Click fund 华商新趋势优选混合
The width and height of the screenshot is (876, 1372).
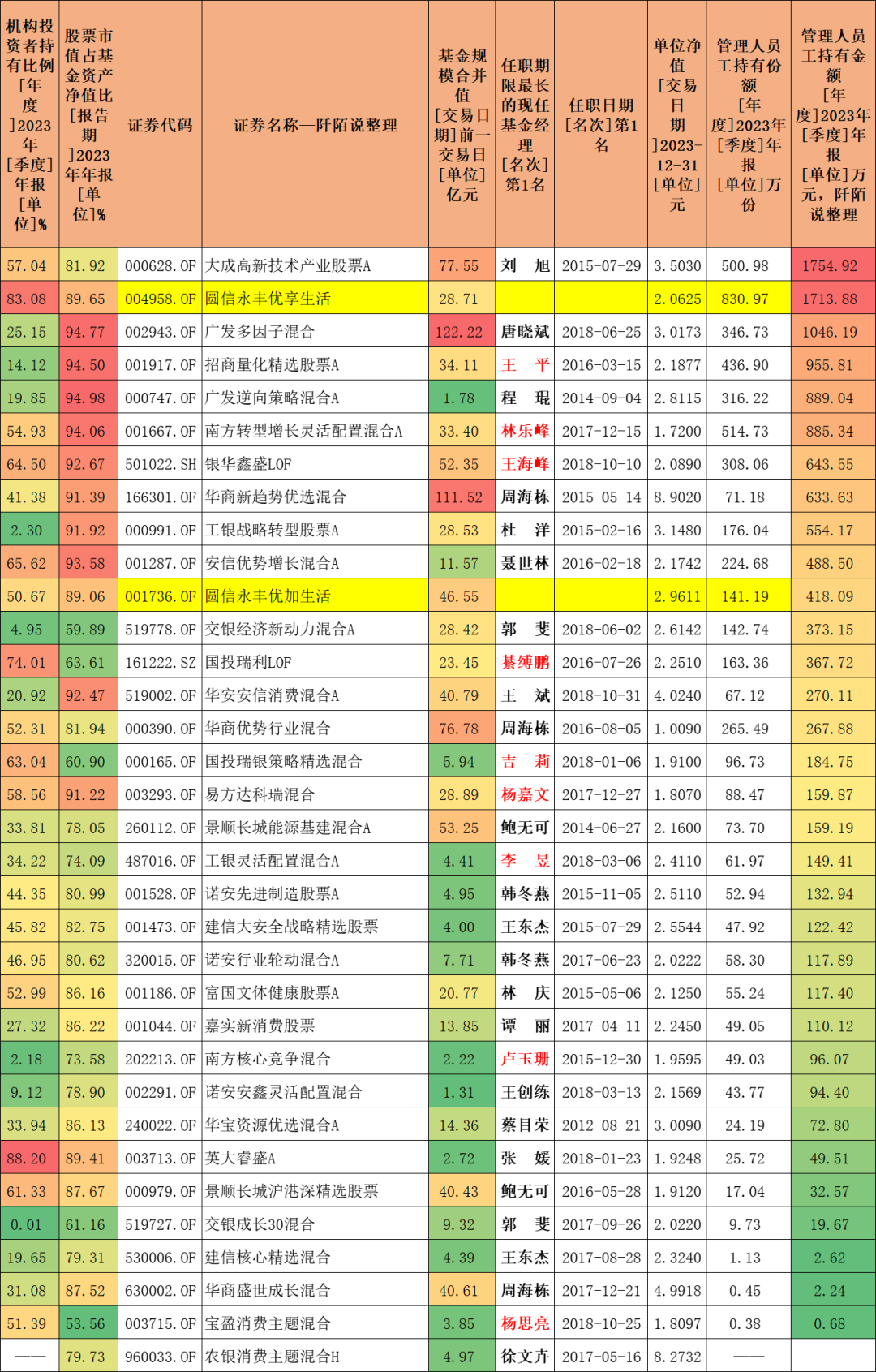click(276, 497)
